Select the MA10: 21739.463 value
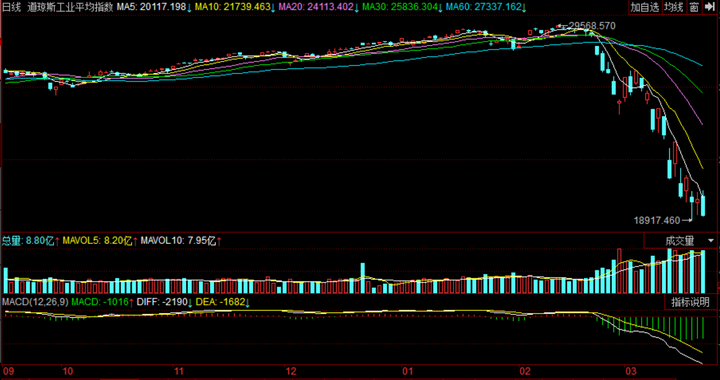 coord(232,7)
